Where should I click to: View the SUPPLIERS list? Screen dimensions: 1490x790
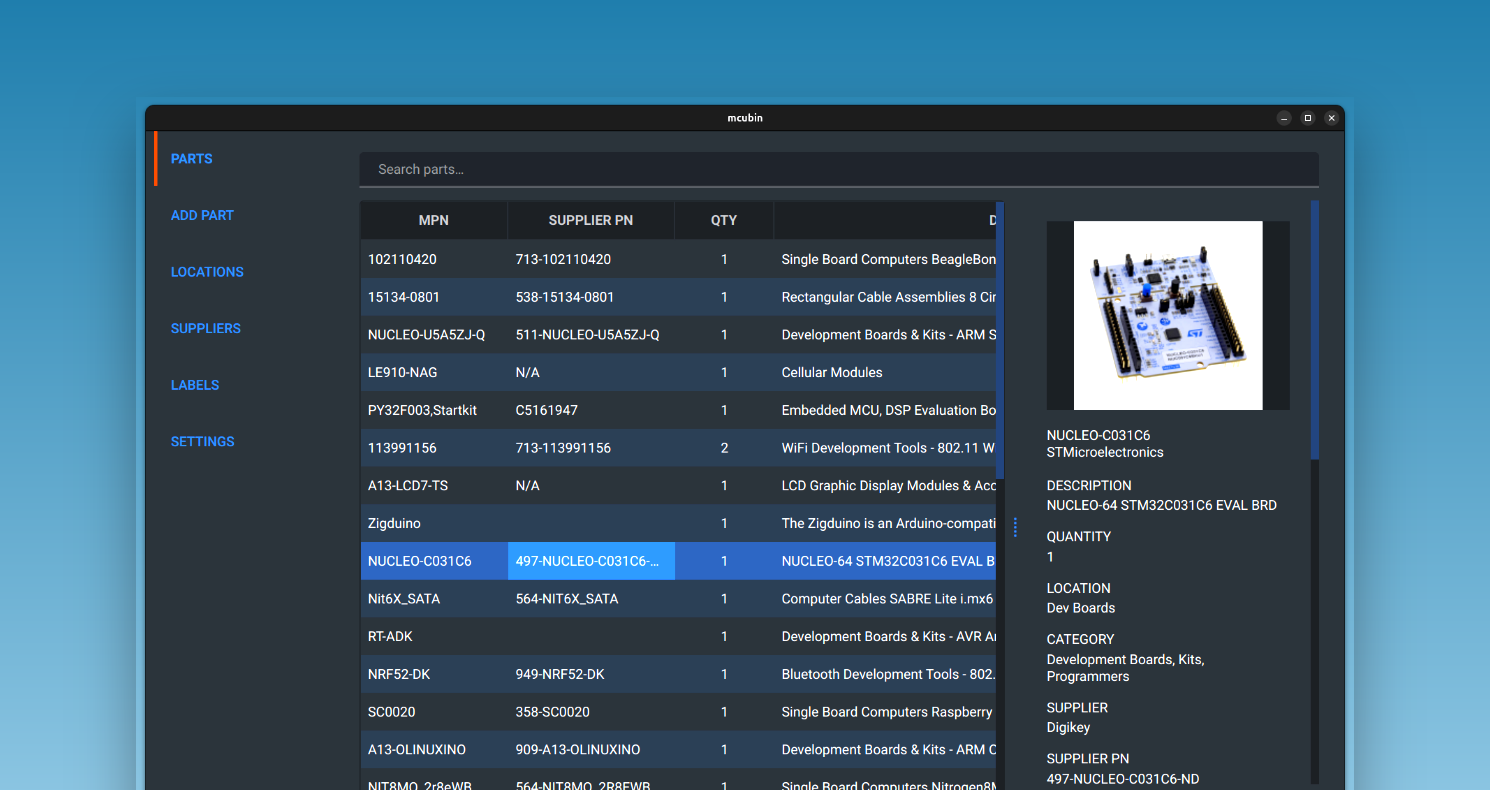pos(205,328)
